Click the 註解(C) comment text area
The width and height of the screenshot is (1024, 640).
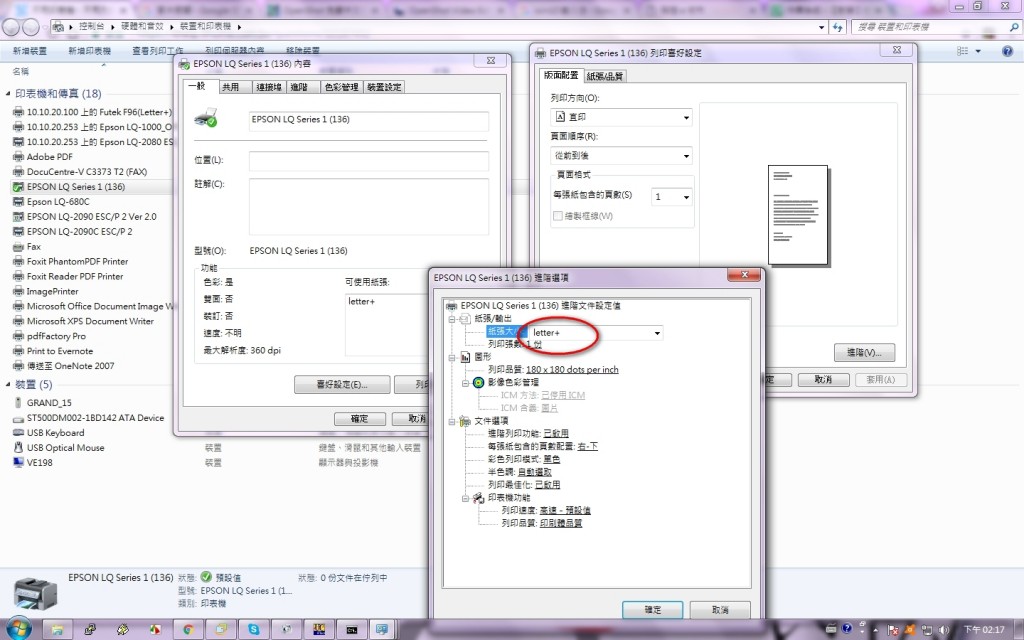pos(368,206)
